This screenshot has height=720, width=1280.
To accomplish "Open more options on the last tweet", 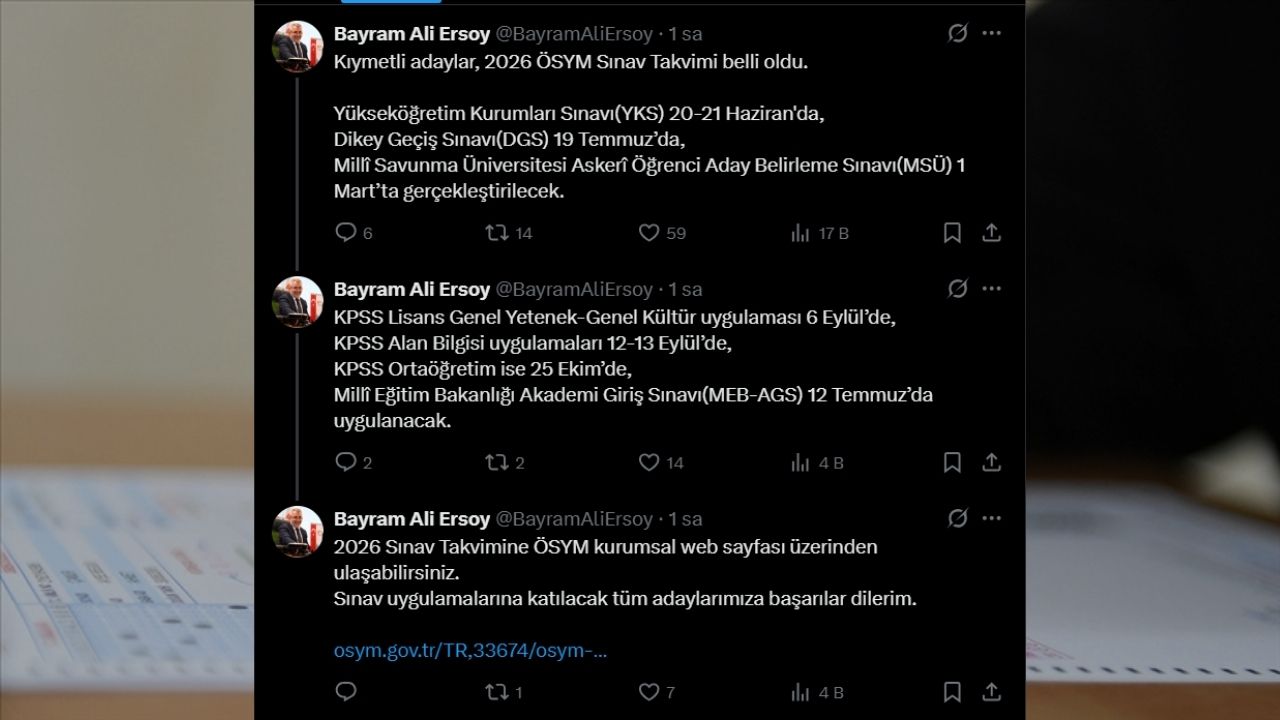I will tap(992, 518).
